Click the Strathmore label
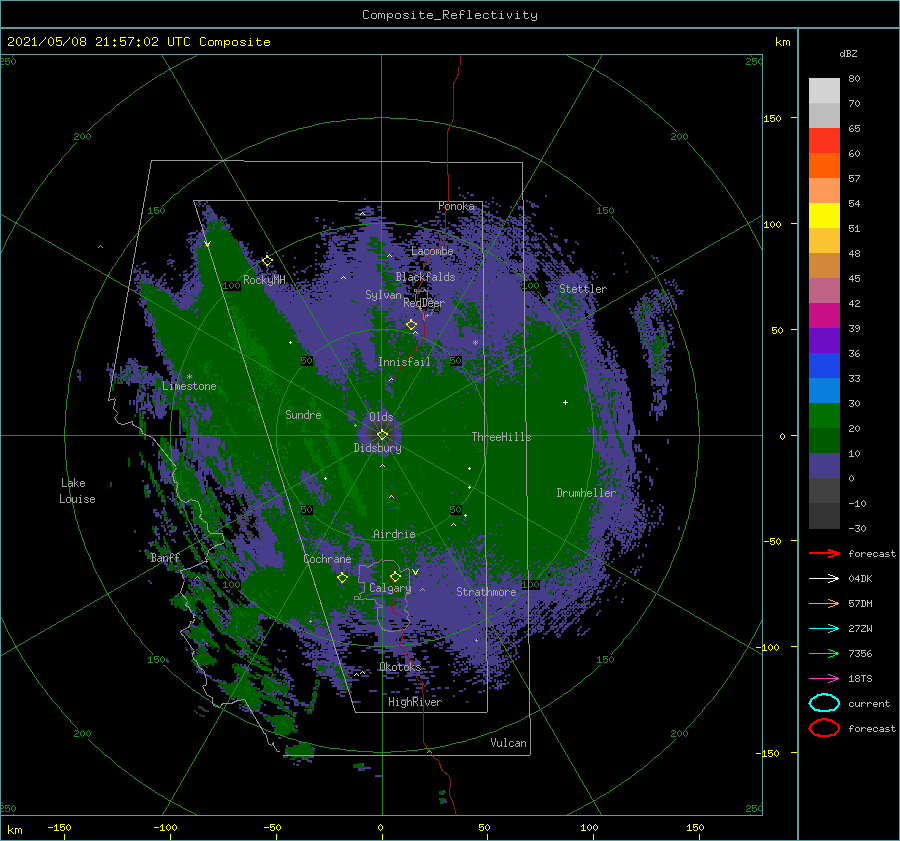 pyautogui.click(x=486, y=592)
